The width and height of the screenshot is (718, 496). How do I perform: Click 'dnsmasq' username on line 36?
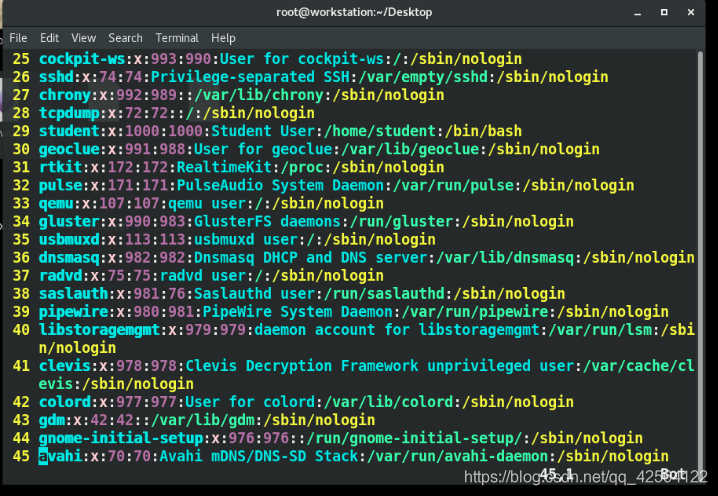[69, 258]
